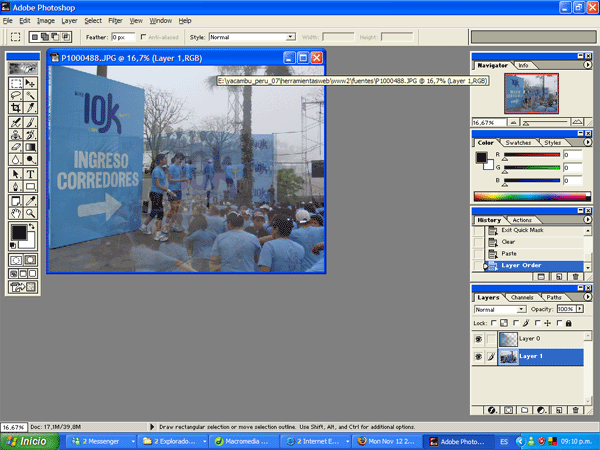Select the Clone Stamp tool
Viewport: 600px width, 450px height.
pyautogui.click(x=16, y=135)
